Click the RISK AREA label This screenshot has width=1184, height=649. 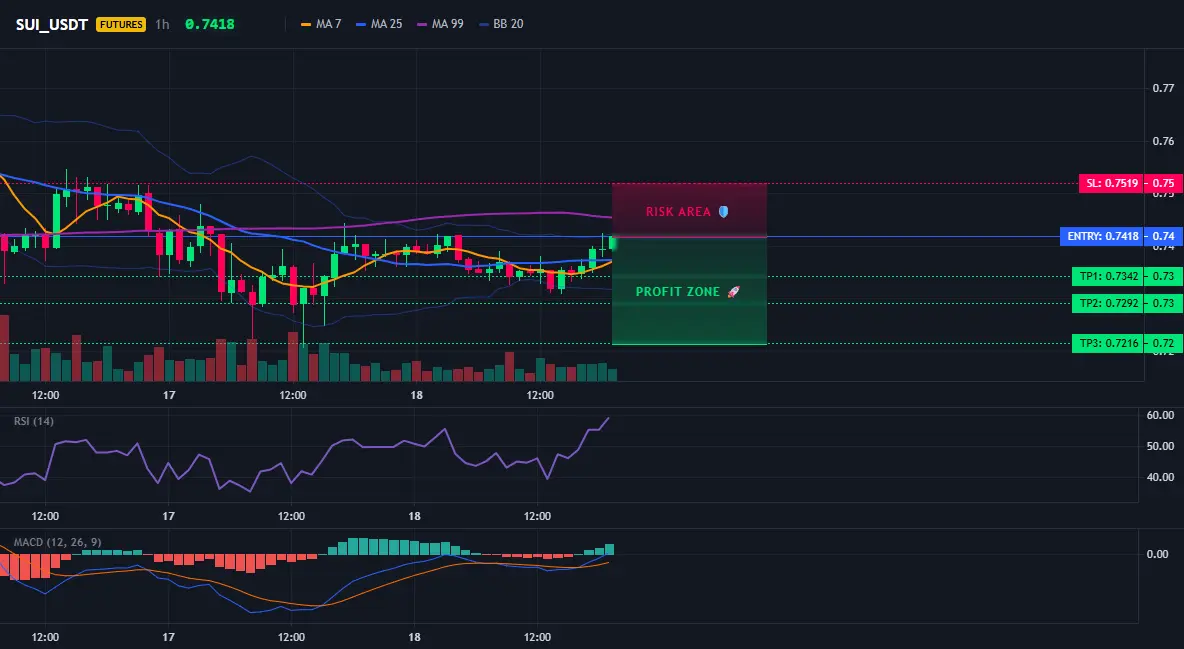click(678, 212)
